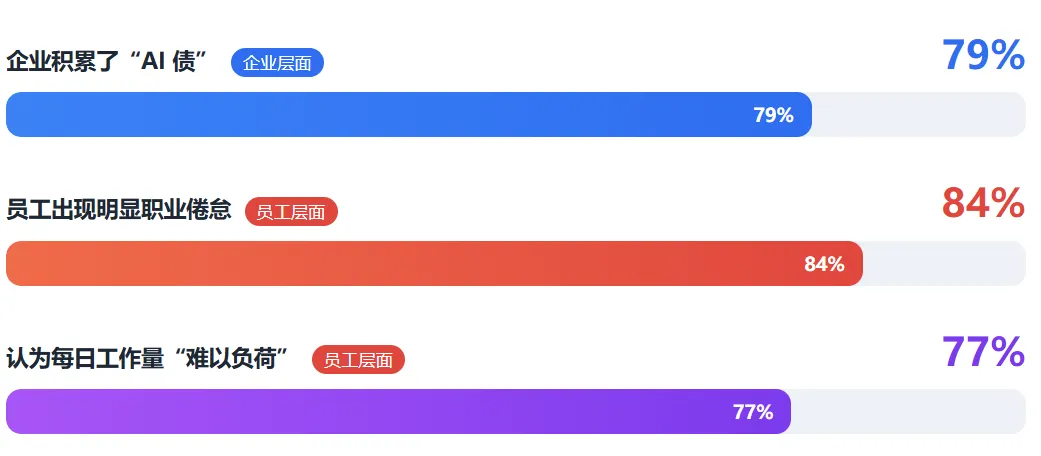Click the blue 79% progress bar fill

[x=409, y=114]
